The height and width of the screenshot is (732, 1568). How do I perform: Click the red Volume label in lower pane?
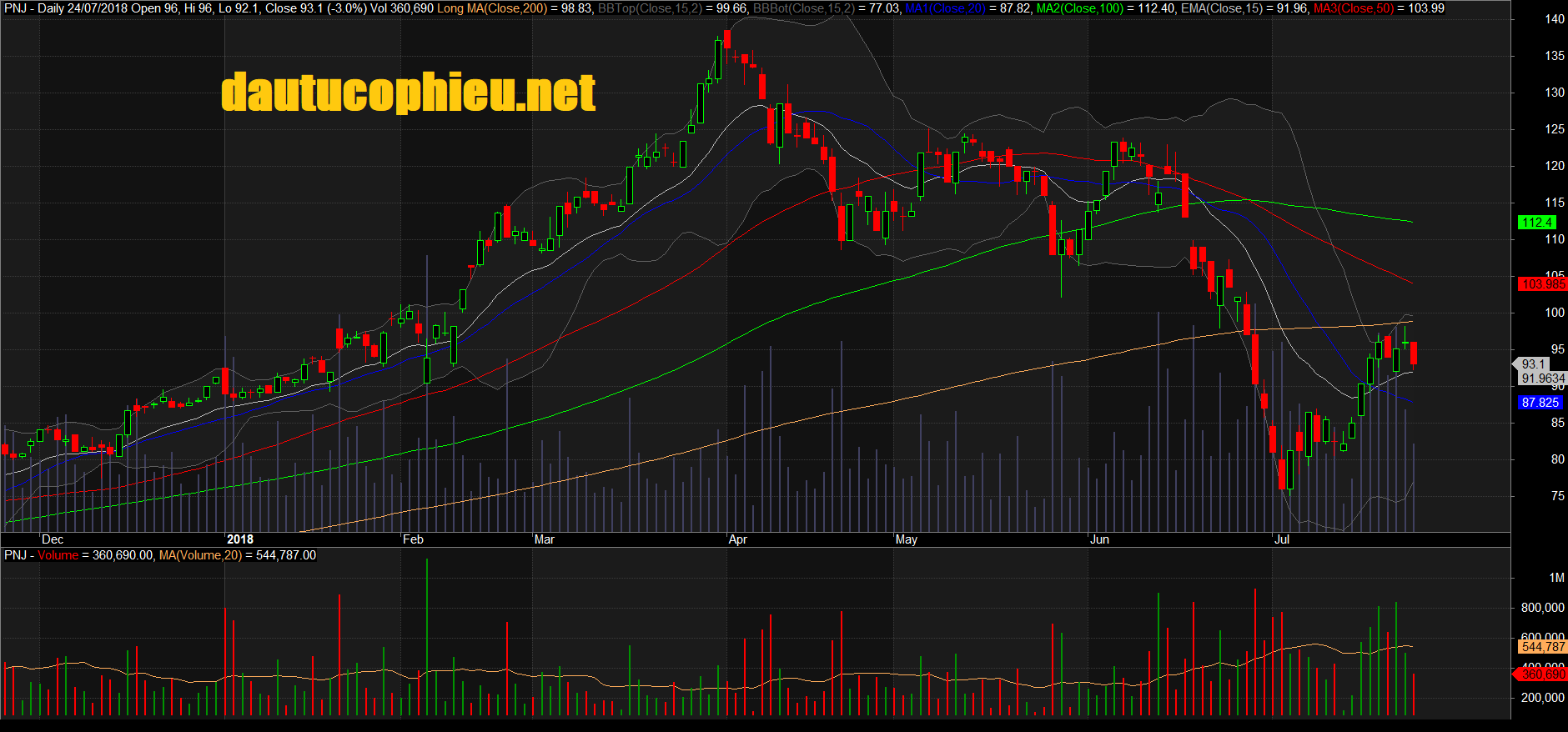[58, 555]
